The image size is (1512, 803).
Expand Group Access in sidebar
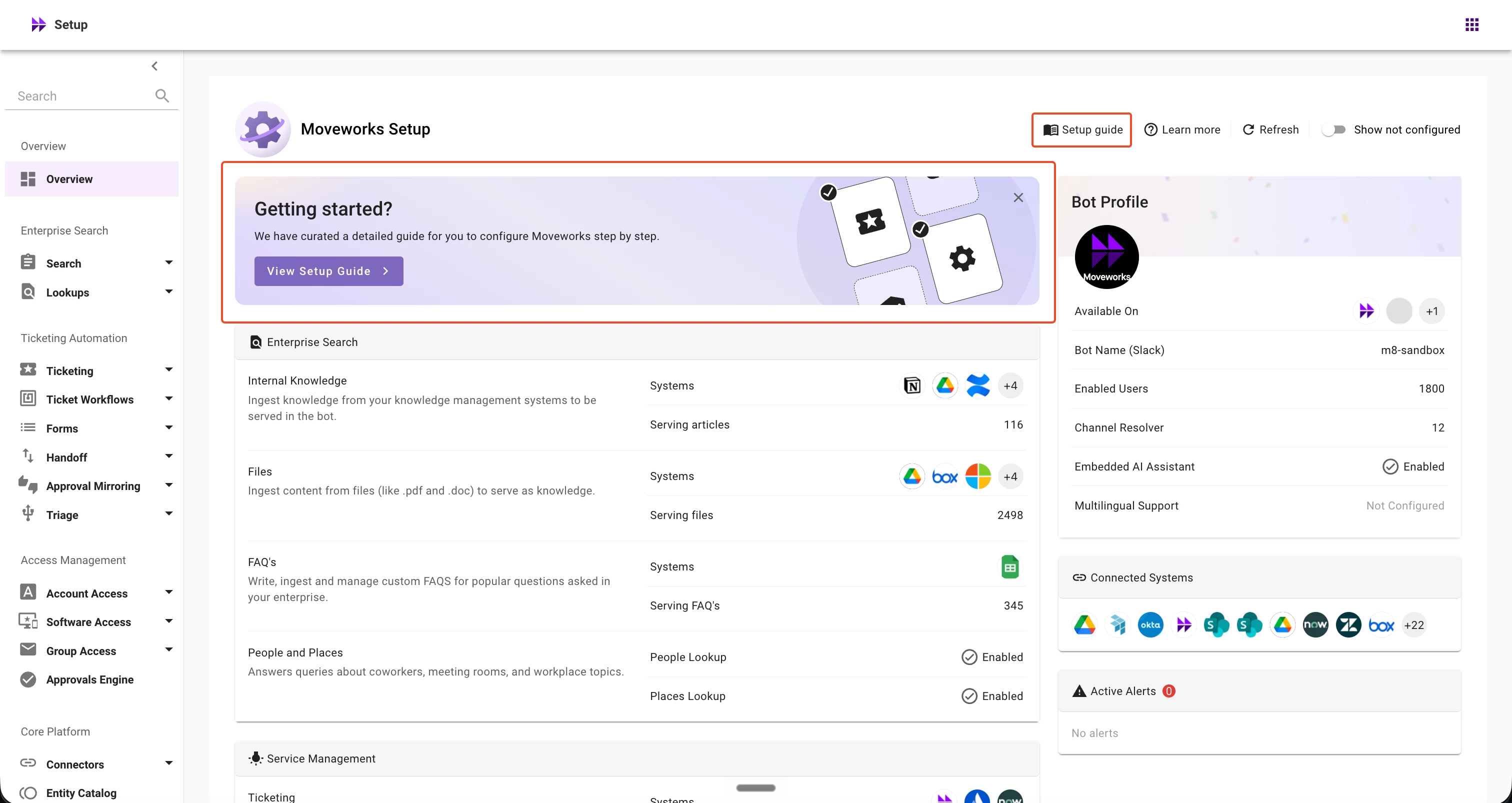(168, 650)
